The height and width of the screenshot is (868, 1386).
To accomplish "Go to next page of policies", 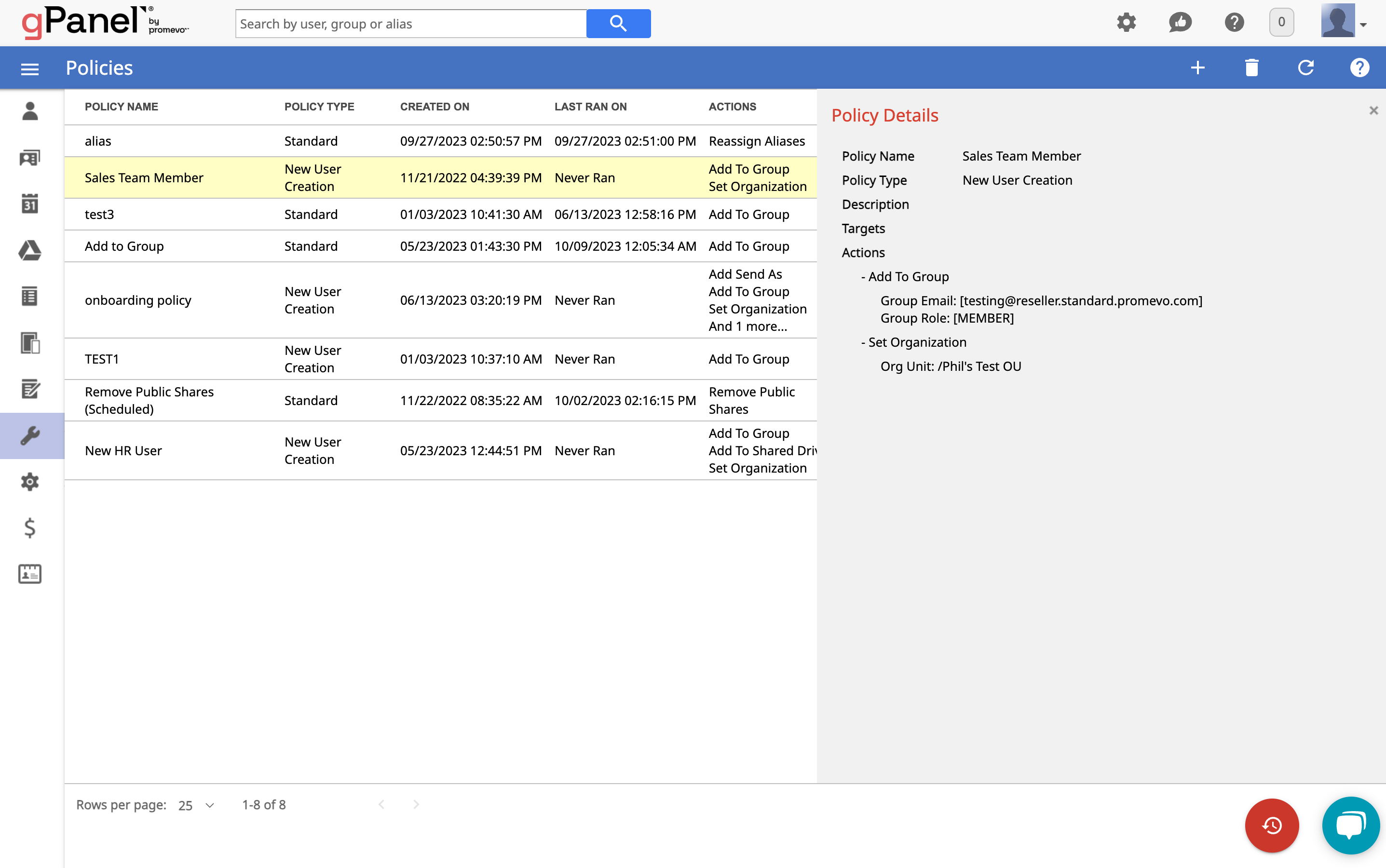I will point(416,804).
